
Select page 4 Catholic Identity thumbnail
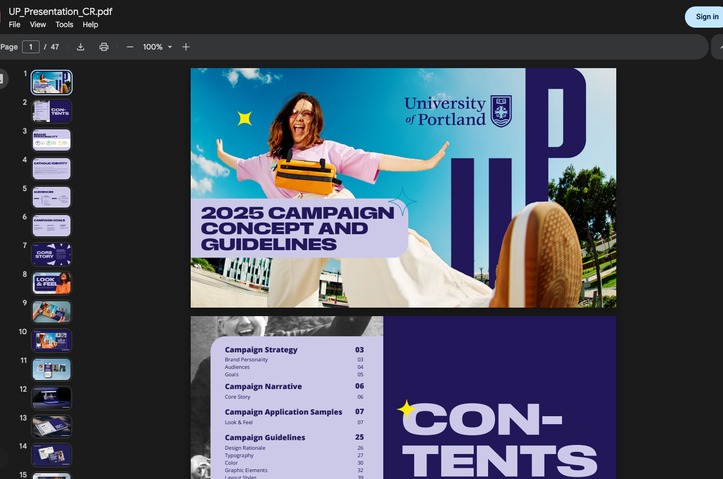click(52, 169)
